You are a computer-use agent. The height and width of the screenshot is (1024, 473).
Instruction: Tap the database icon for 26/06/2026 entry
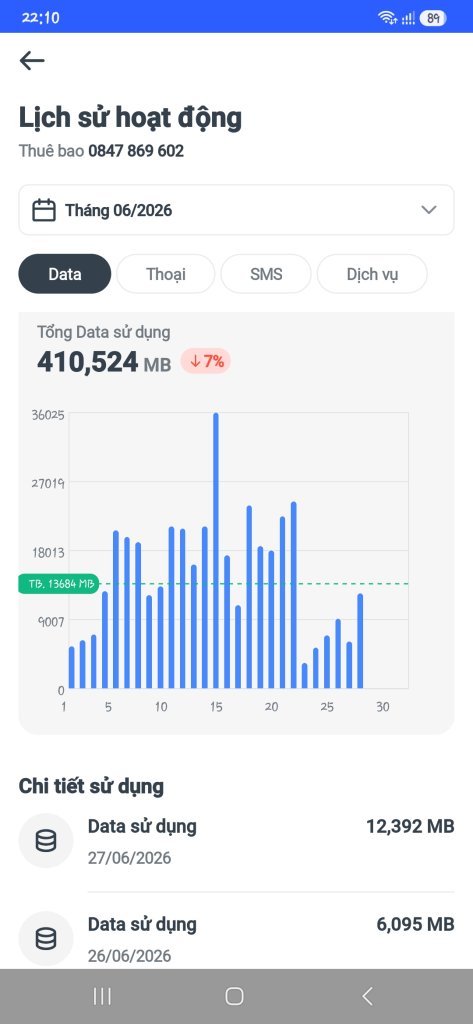[46, 939]
